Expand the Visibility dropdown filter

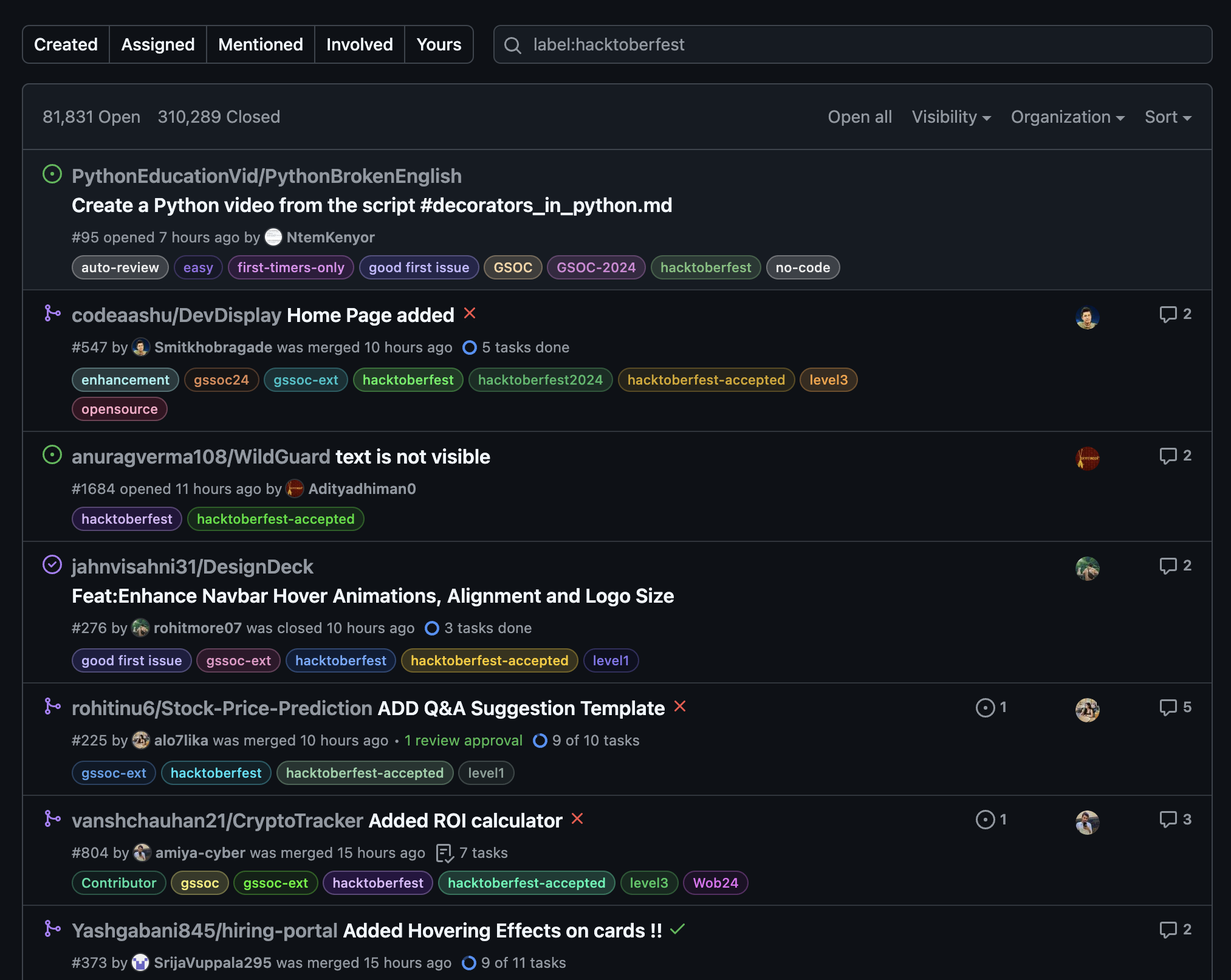pos(951,116)
